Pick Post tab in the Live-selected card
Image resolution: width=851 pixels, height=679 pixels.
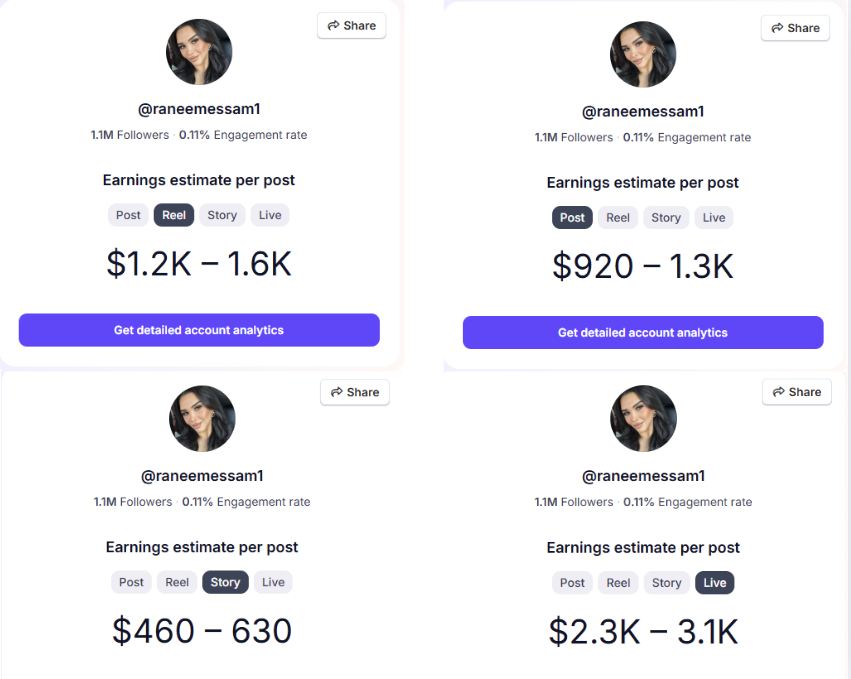click(x=572, y=582)
